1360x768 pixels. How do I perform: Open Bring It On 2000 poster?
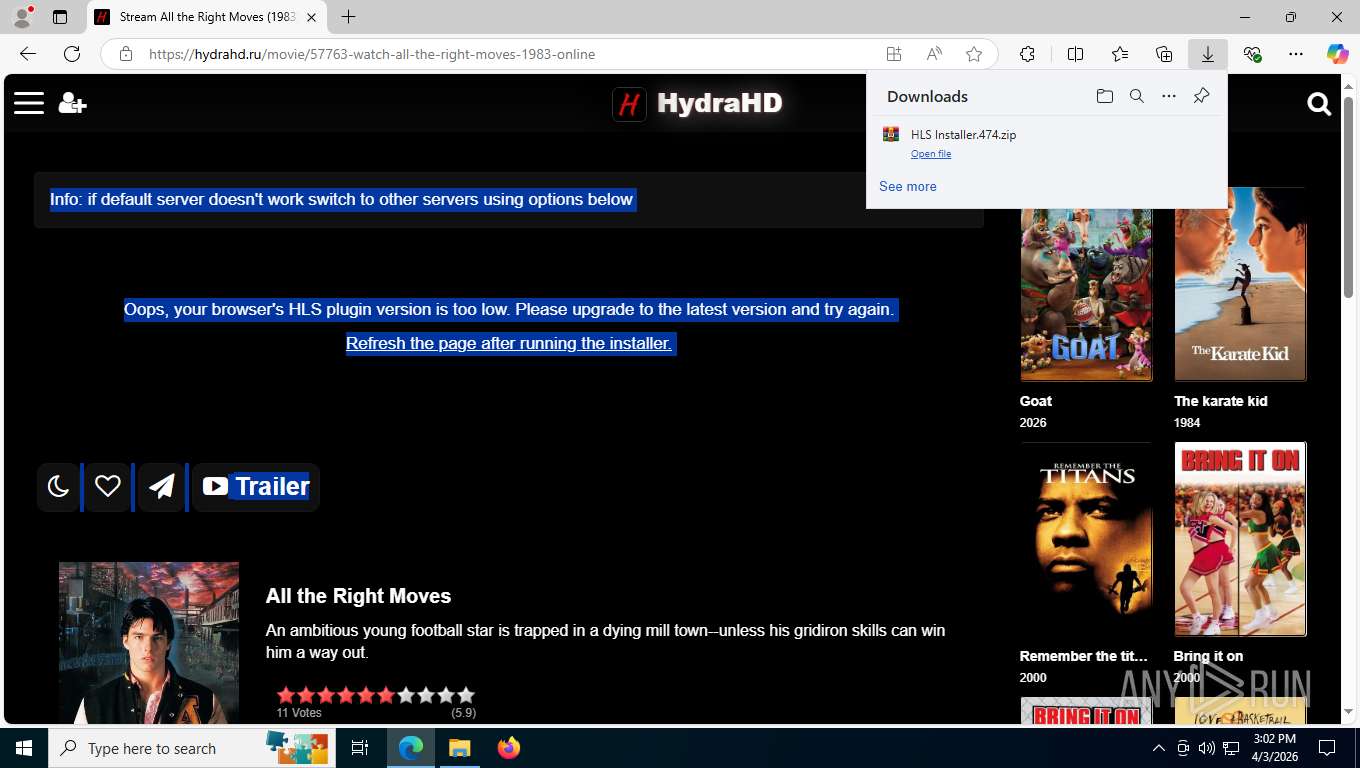click(1240, 539)
